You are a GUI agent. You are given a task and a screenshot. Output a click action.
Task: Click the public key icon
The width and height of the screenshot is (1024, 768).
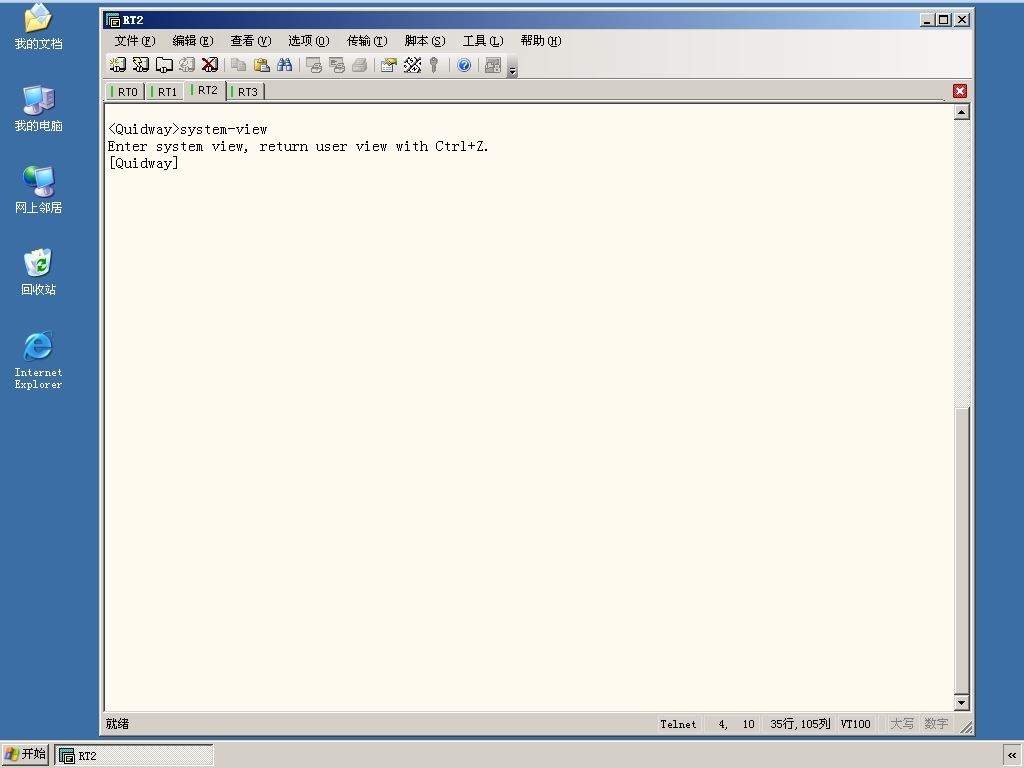coord(434,65)
